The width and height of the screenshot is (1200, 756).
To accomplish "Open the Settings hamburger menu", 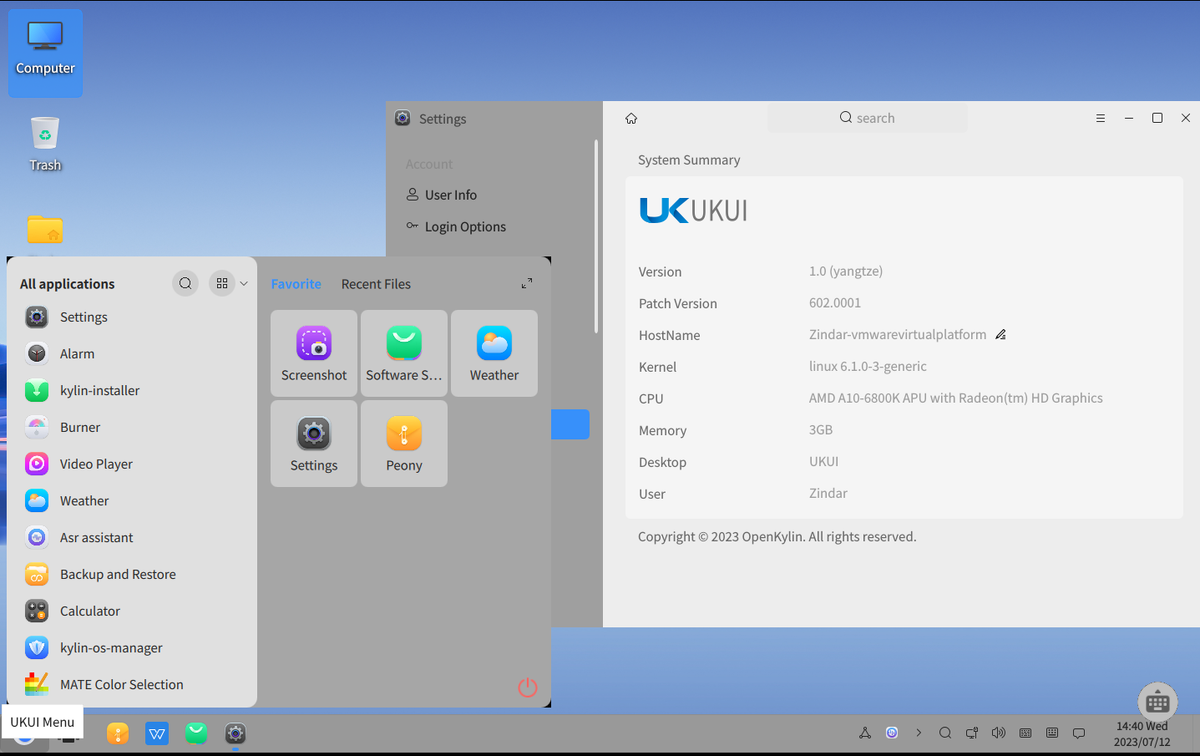I will tap(1100, 118).
